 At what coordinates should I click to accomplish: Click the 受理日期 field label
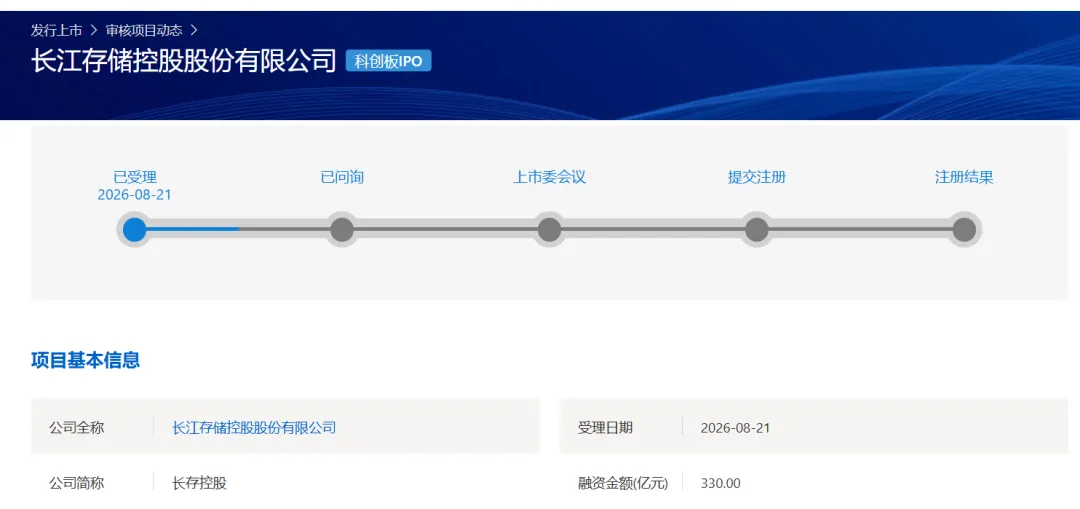605,428
